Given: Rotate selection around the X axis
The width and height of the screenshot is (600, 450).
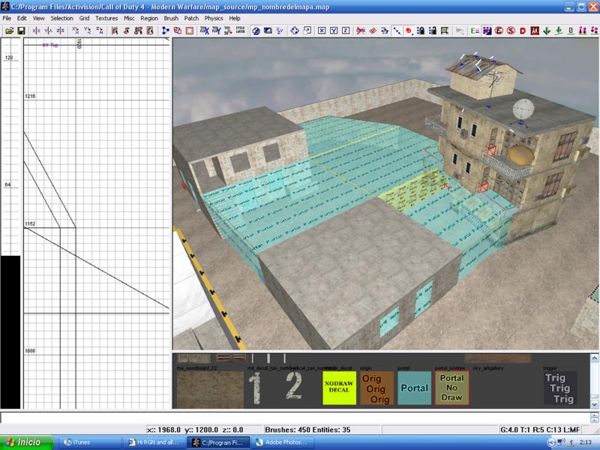Looking at the screenshot, I should 76,31.
